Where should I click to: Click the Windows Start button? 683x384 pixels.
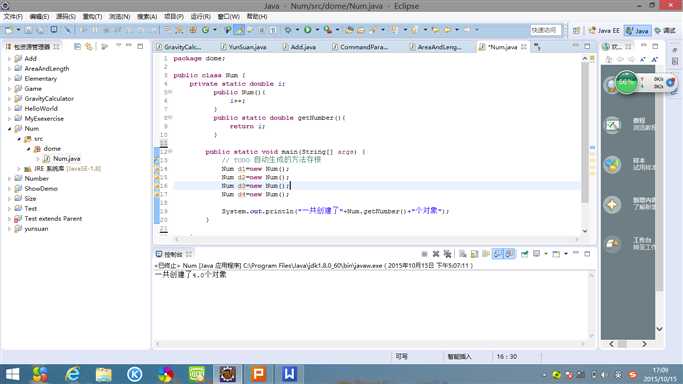click(12, 374)
